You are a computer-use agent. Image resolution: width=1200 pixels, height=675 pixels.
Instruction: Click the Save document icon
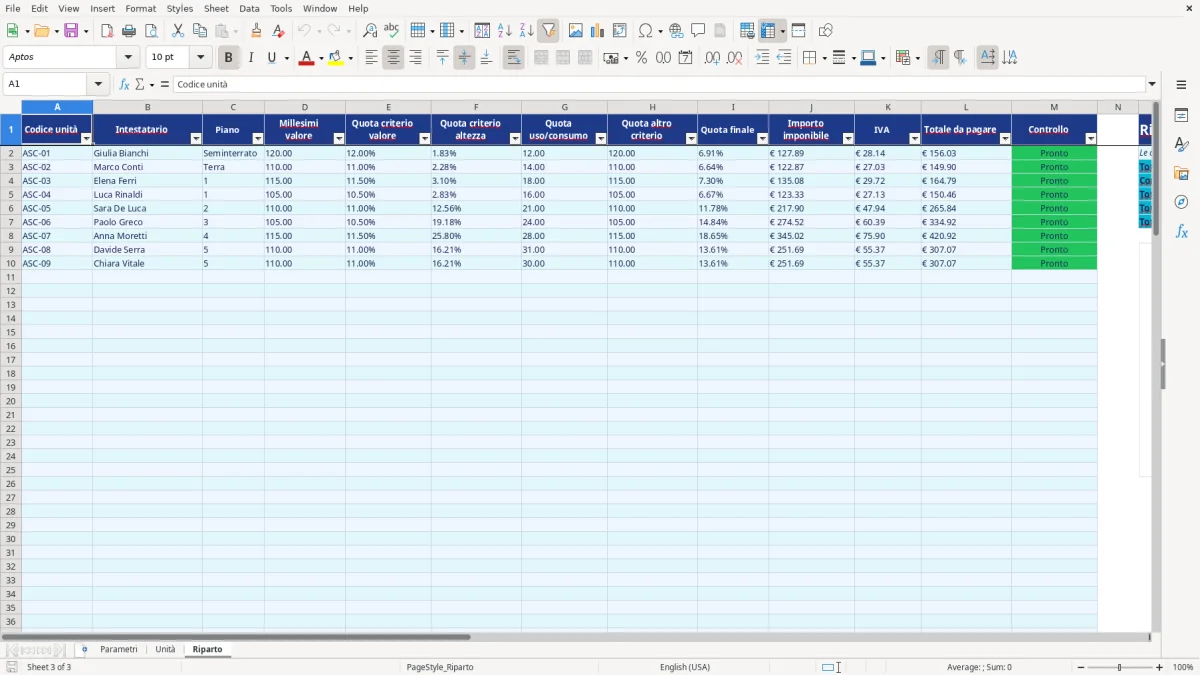pyautogui.click(x=71, y=31)
